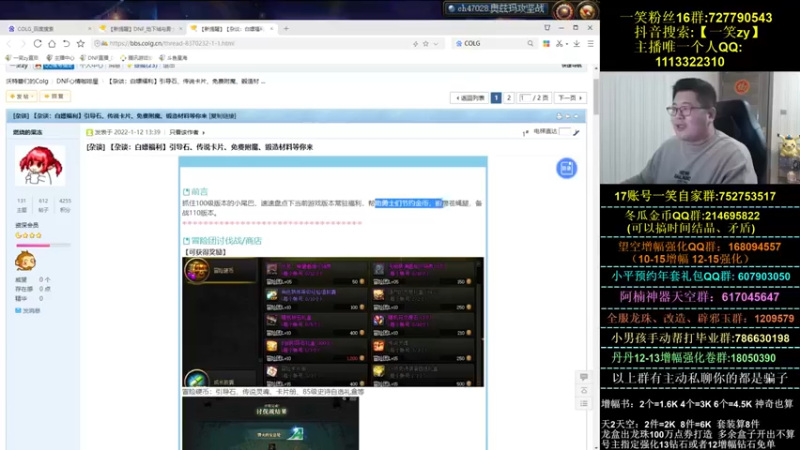
Task: Click the floating back-to-top icon
Action: pyautogui.click(x=584, y=390)
